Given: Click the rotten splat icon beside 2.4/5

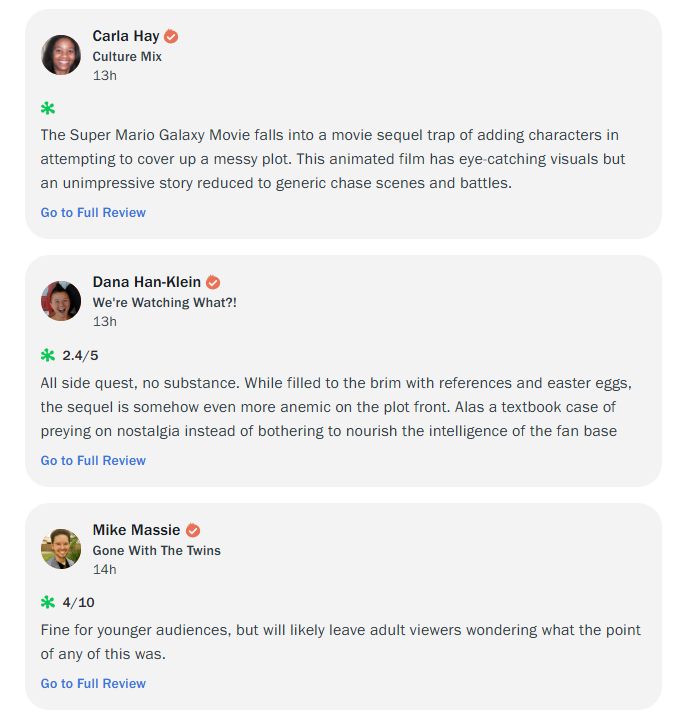Looking at the screenshot, I should [48, 355].
